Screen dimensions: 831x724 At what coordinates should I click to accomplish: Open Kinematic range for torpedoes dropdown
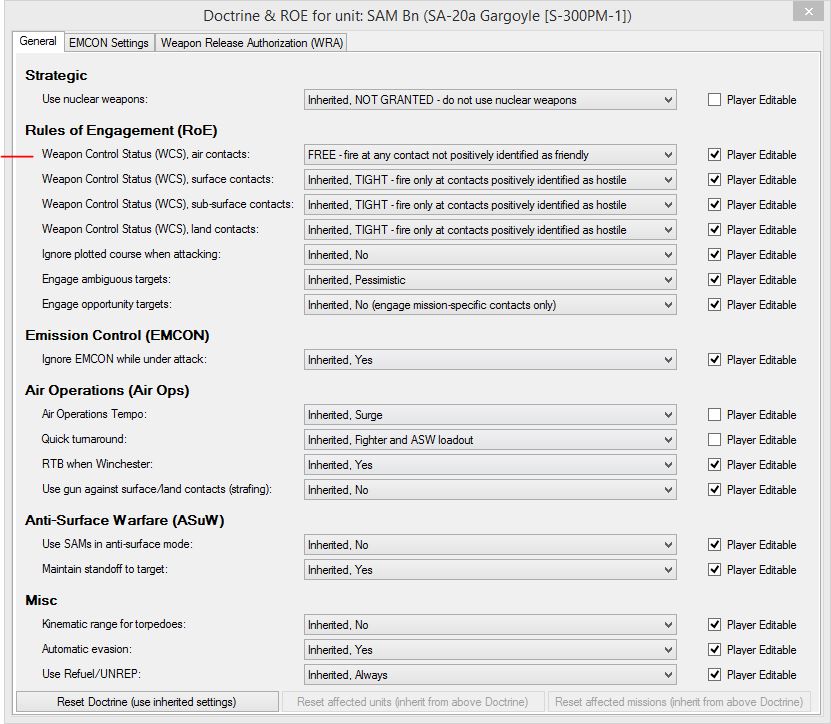tap(490, 625)
